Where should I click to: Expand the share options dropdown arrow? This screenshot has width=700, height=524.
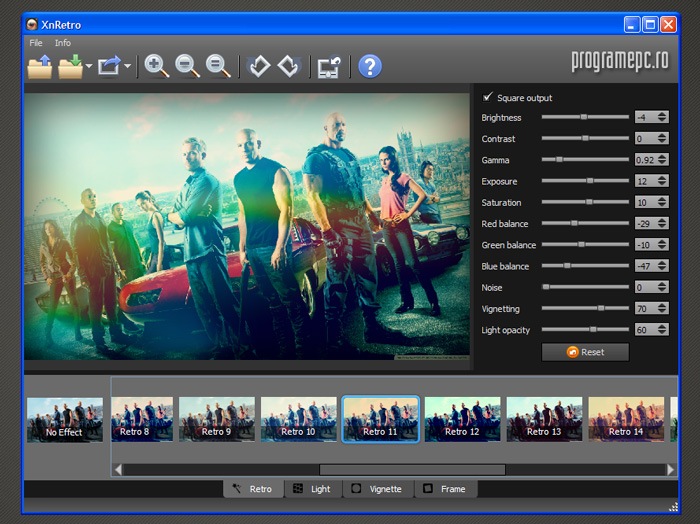128,66
